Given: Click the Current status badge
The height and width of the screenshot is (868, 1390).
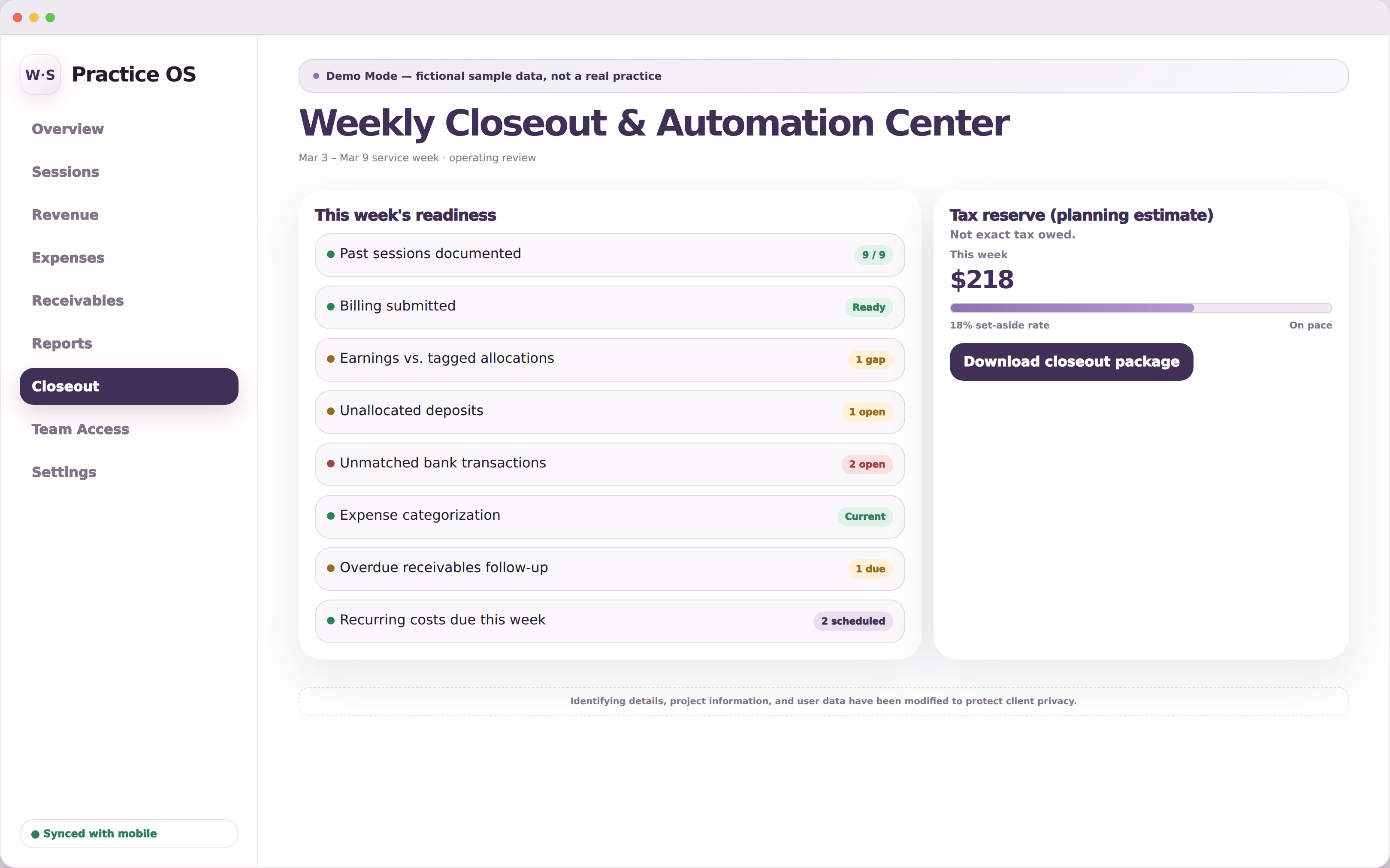Looking at the screenshot, I should pos(864,517).
